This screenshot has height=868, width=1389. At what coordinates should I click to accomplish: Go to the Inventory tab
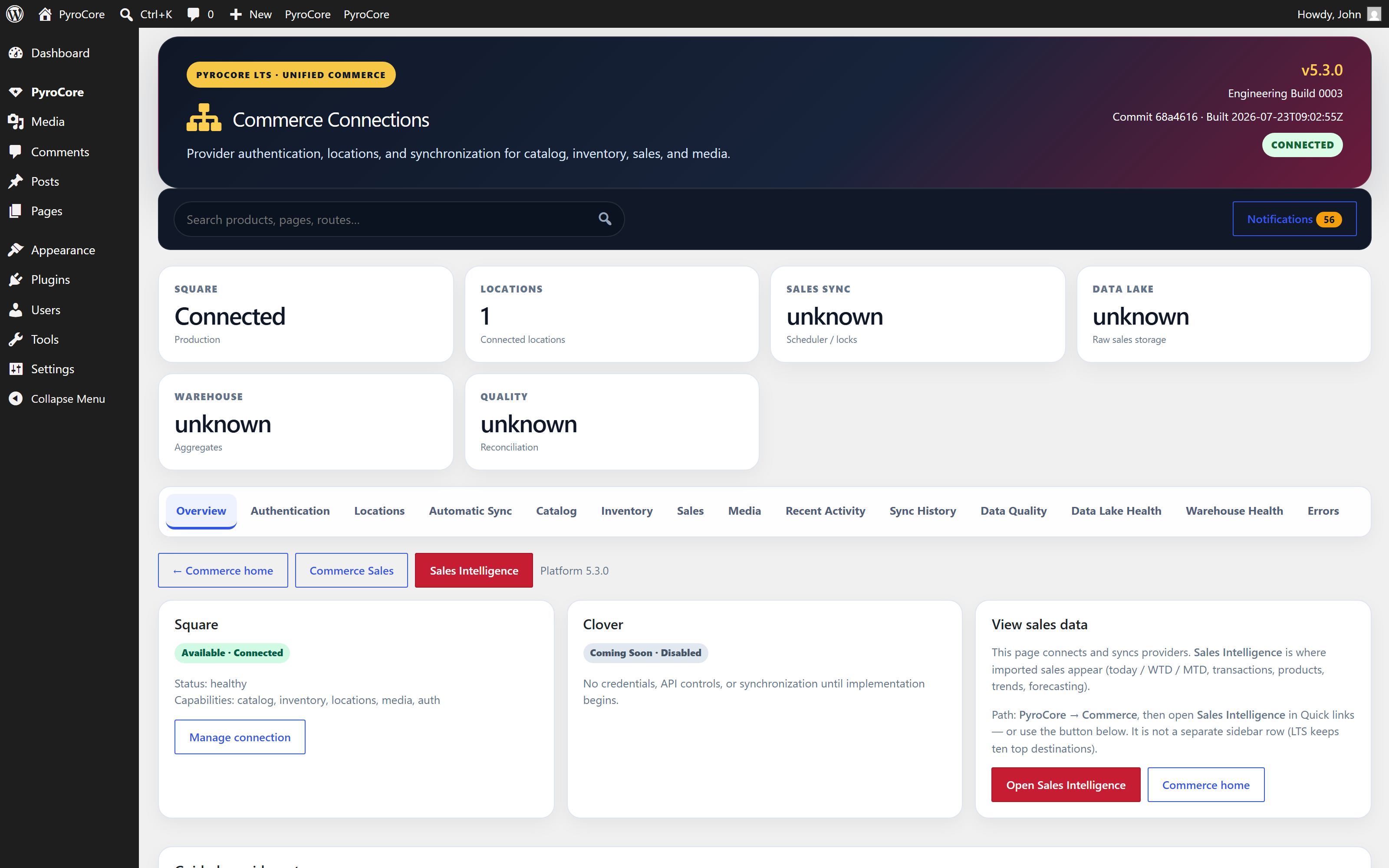627,511
